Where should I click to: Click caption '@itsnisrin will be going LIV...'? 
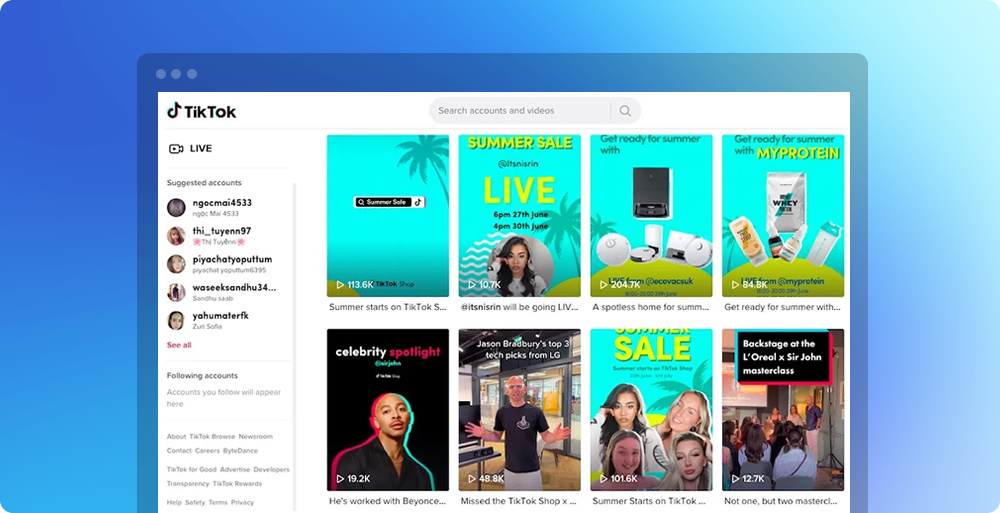click(520, 307)
